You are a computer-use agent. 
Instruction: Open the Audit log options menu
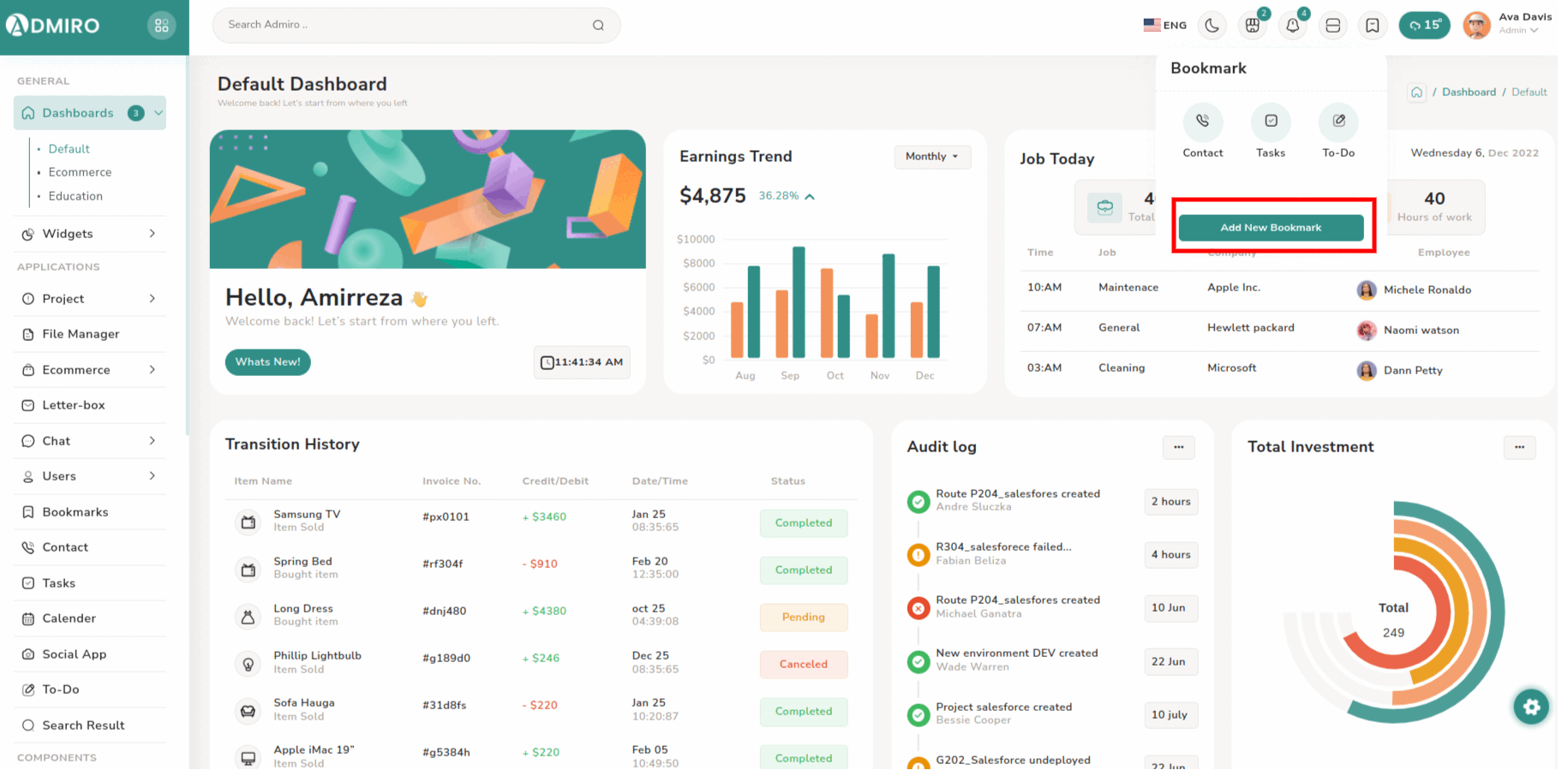coord(1178,447)
